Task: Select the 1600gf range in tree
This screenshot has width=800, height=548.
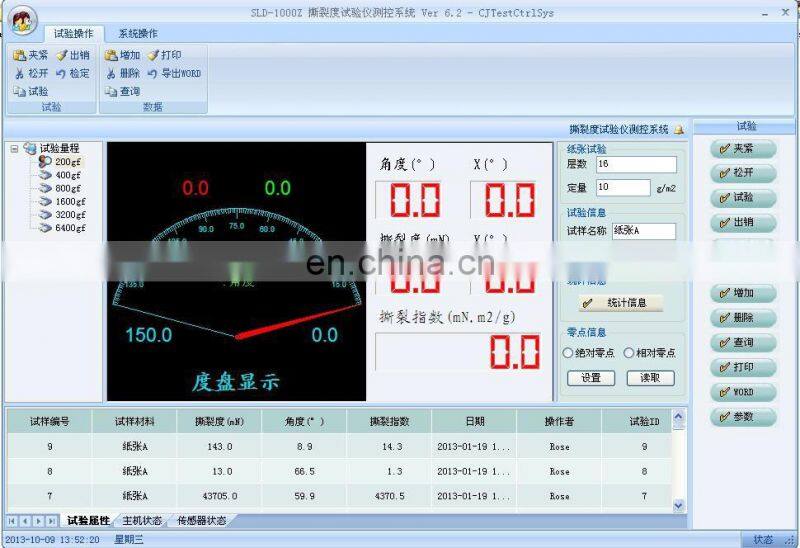Action: click(68, 201)
